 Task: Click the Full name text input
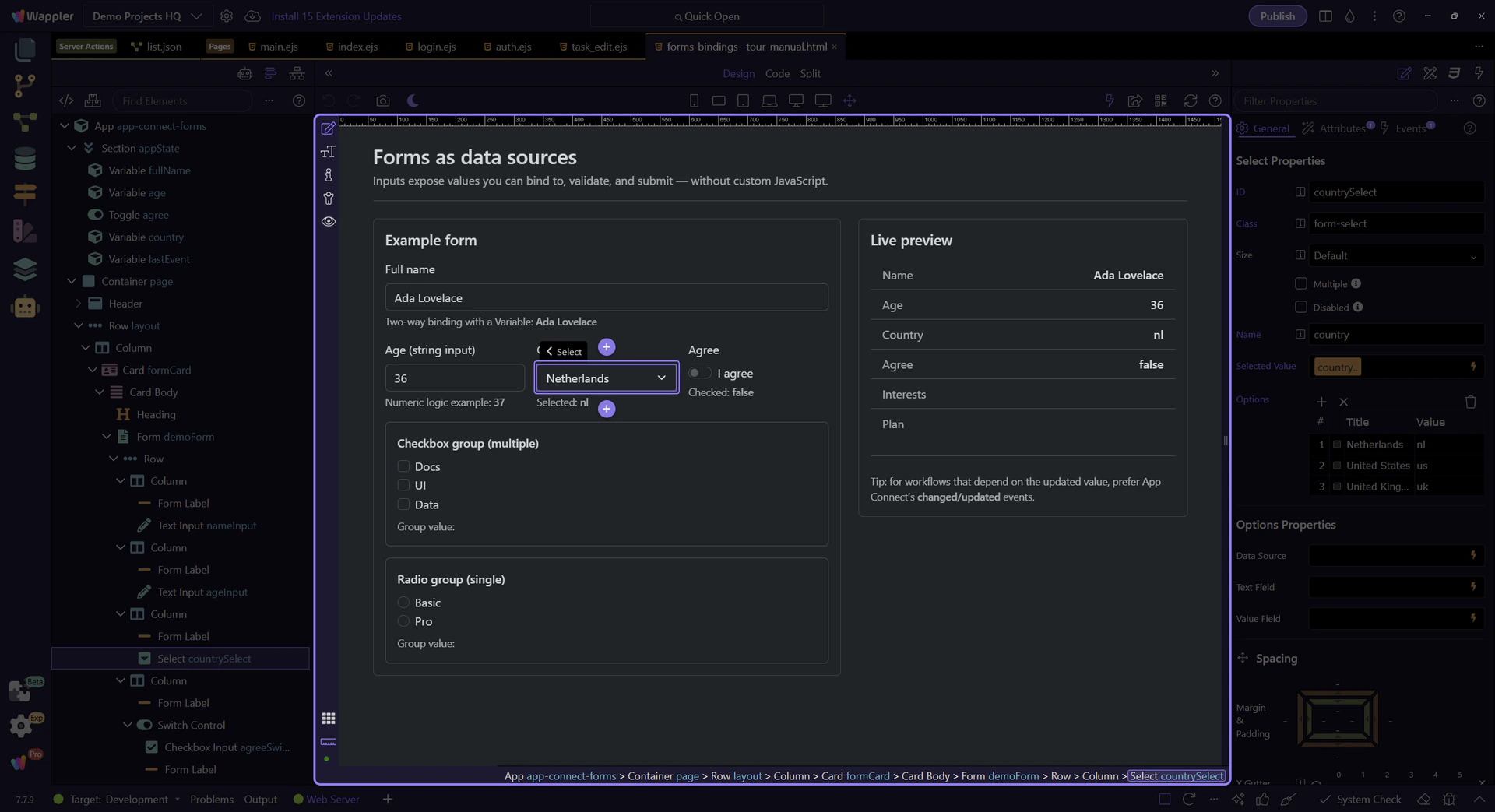tap(606, 297)
